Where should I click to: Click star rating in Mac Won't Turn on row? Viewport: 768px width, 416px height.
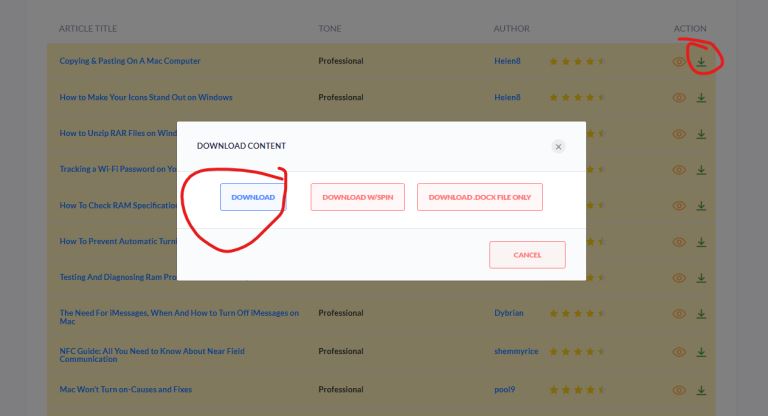(576, 390)
